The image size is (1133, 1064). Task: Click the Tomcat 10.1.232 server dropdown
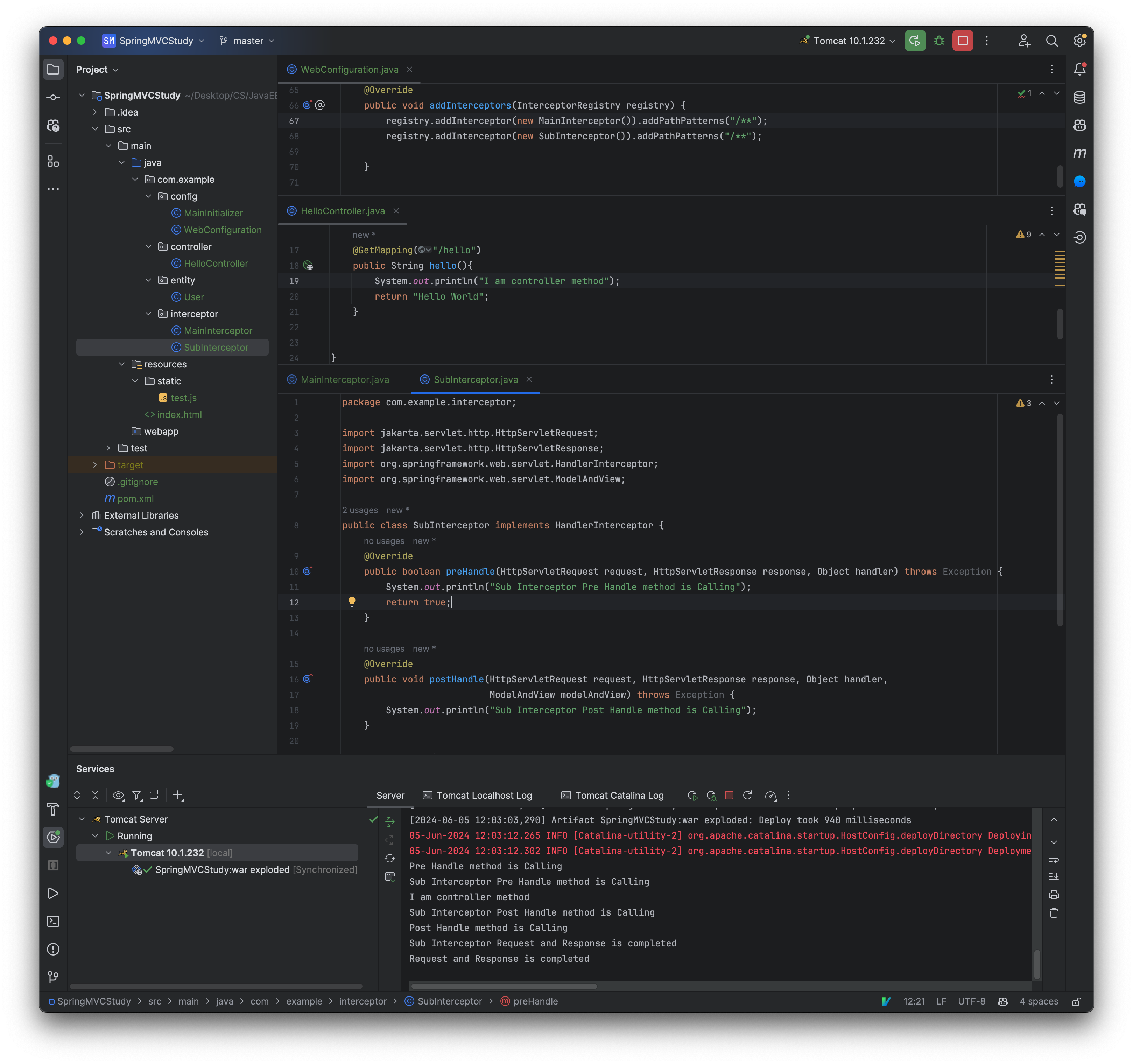[847, 40]
